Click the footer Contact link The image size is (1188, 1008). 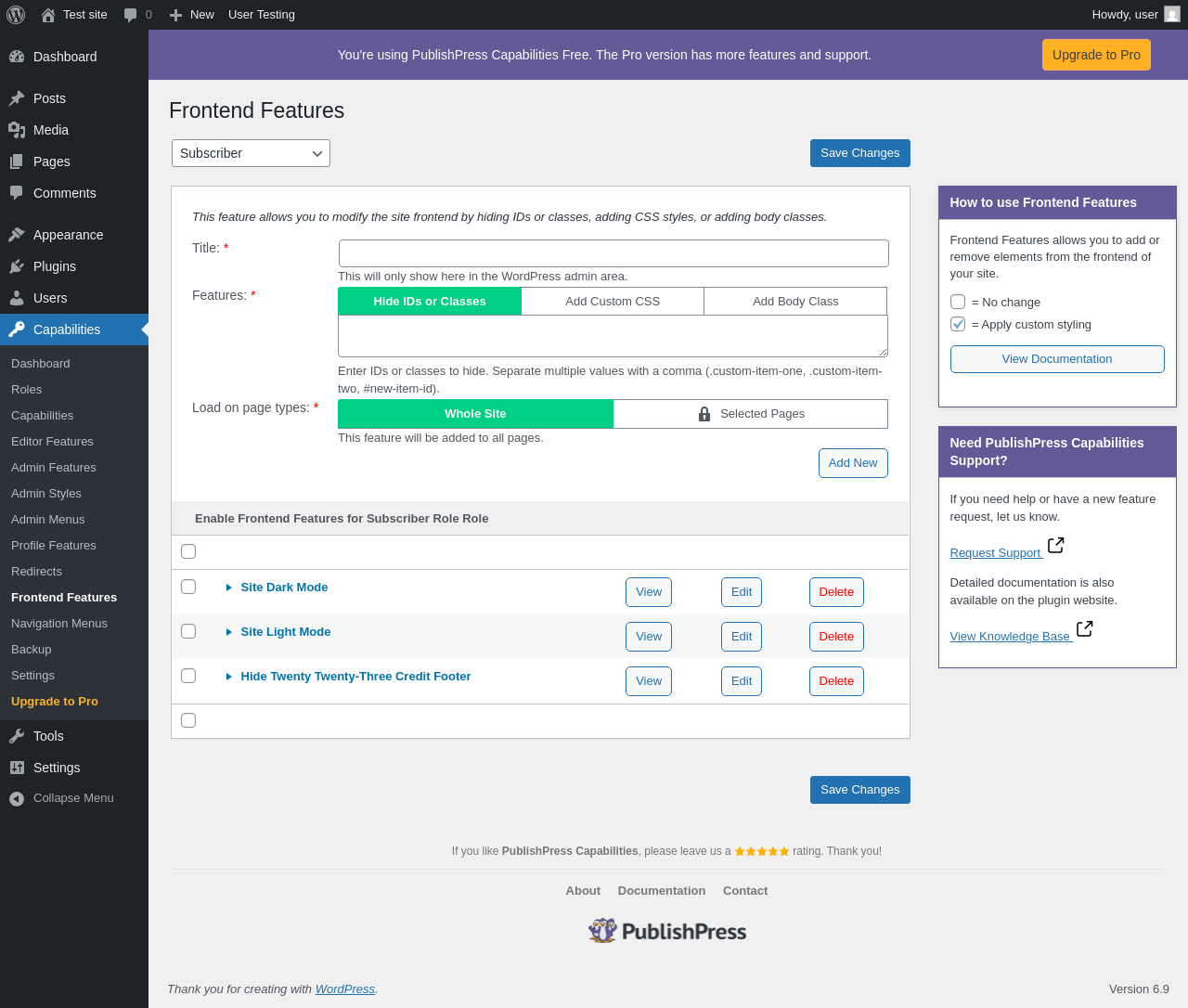(745, 891)
